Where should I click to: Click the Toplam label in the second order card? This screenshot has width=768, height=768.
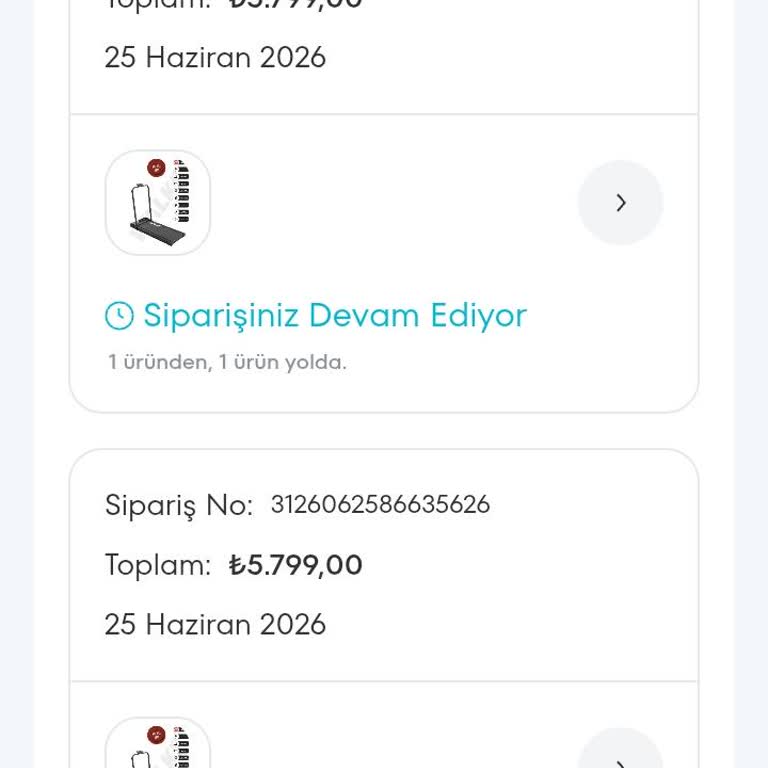[158, 565]
